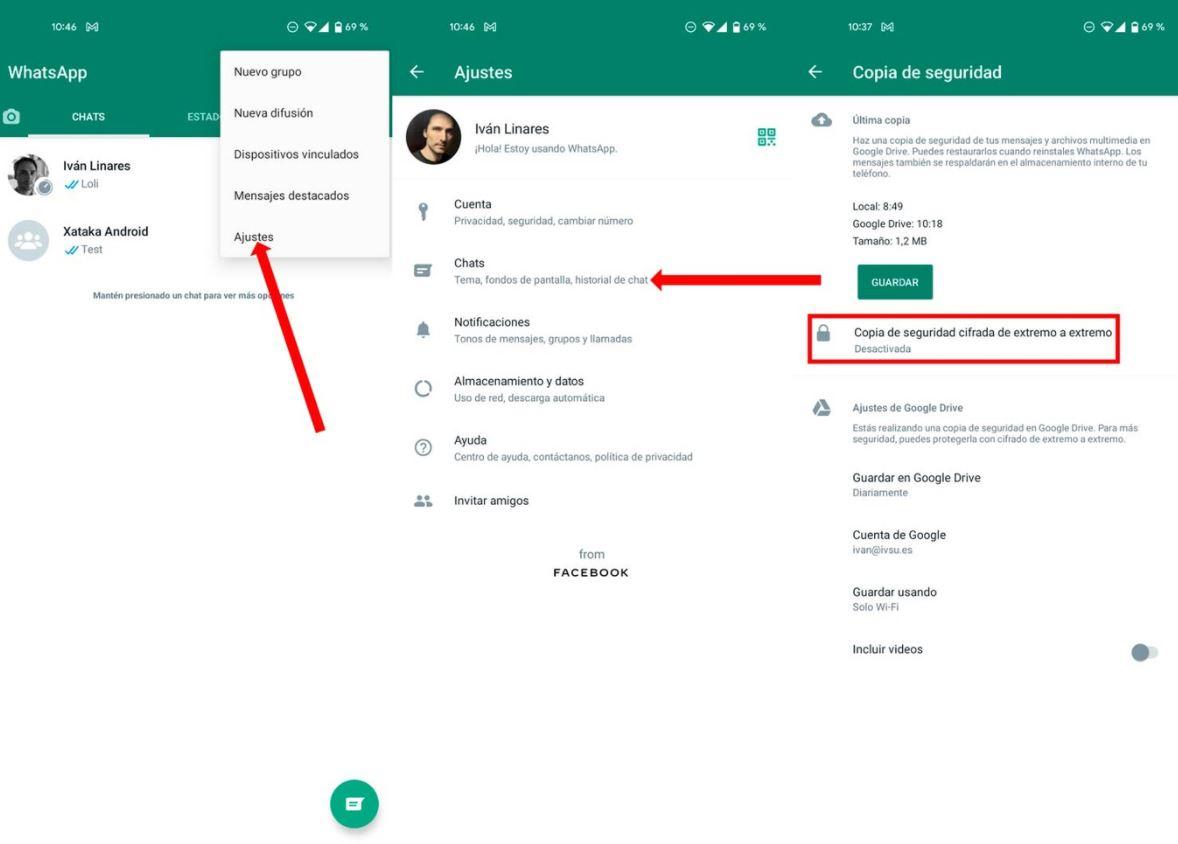Tap the question mark icon for Ayuda

pos(423,448)
